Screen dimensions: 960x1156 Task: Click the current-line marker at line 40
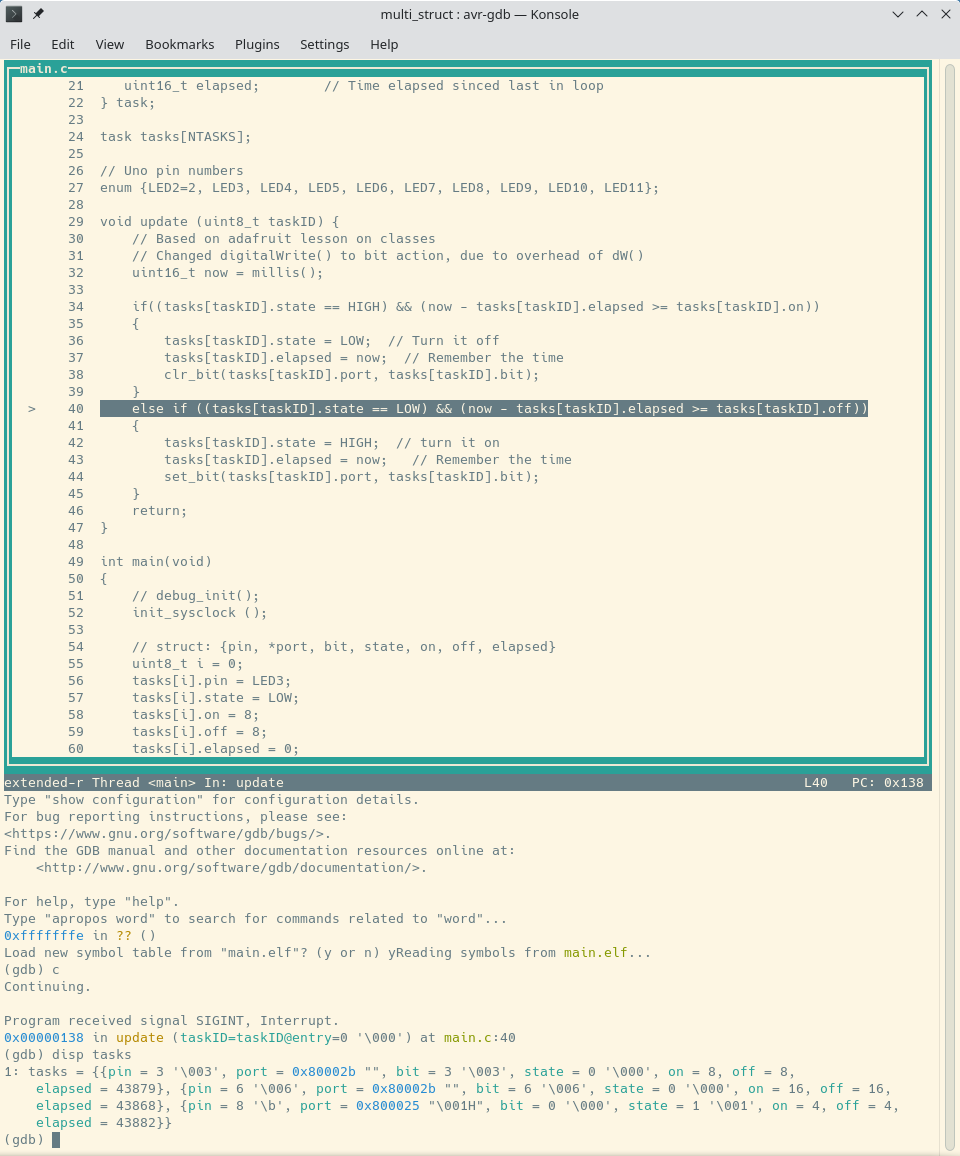pos(32,408)
